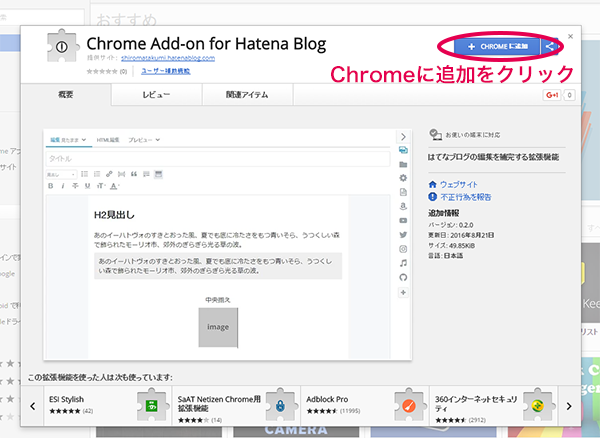Viewport: 600px width, 438px height.
Task: Click the blockquote icon in the editor toolbar
Action: click(134, 174)
